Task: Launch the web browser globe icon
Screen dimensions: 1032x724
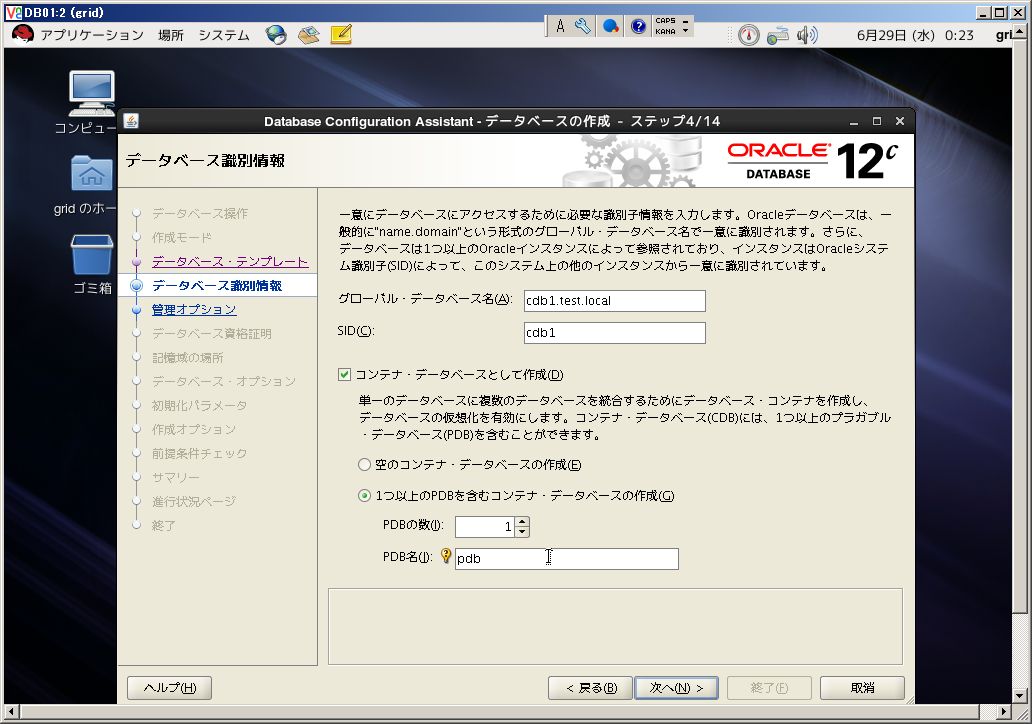Action: [276, 36]
